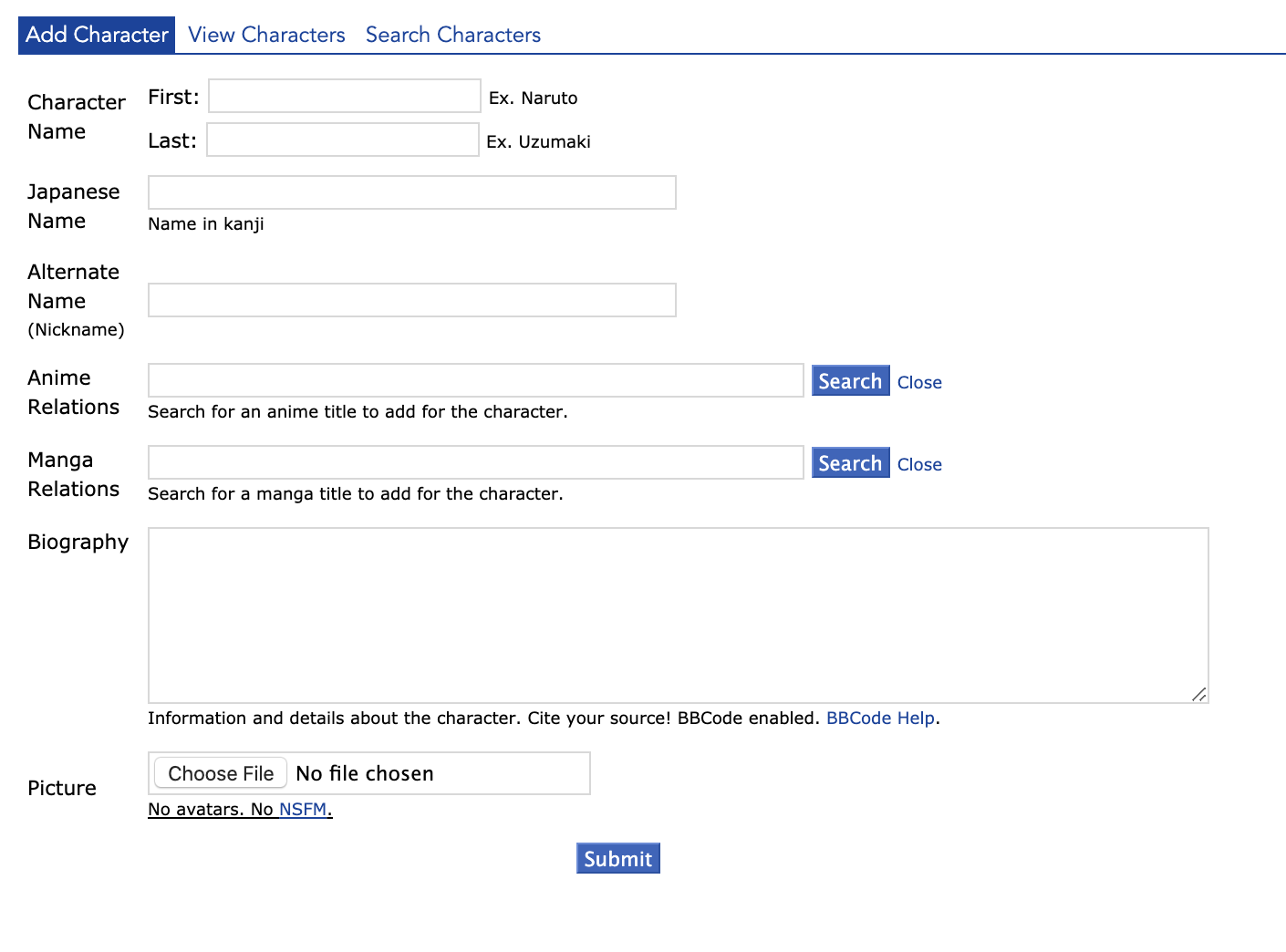Close the Manga Relations search

point(918,464)
